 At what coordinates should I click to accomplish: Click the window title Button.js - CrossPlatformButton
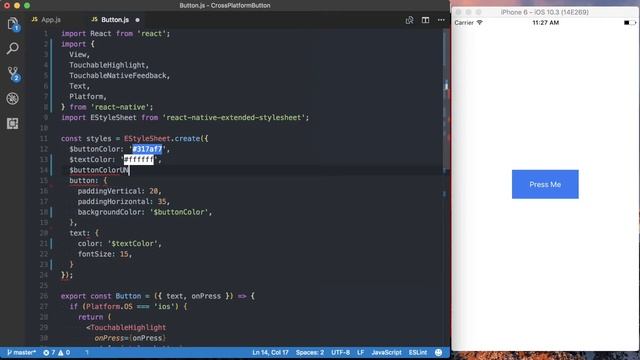pos(225,5)
